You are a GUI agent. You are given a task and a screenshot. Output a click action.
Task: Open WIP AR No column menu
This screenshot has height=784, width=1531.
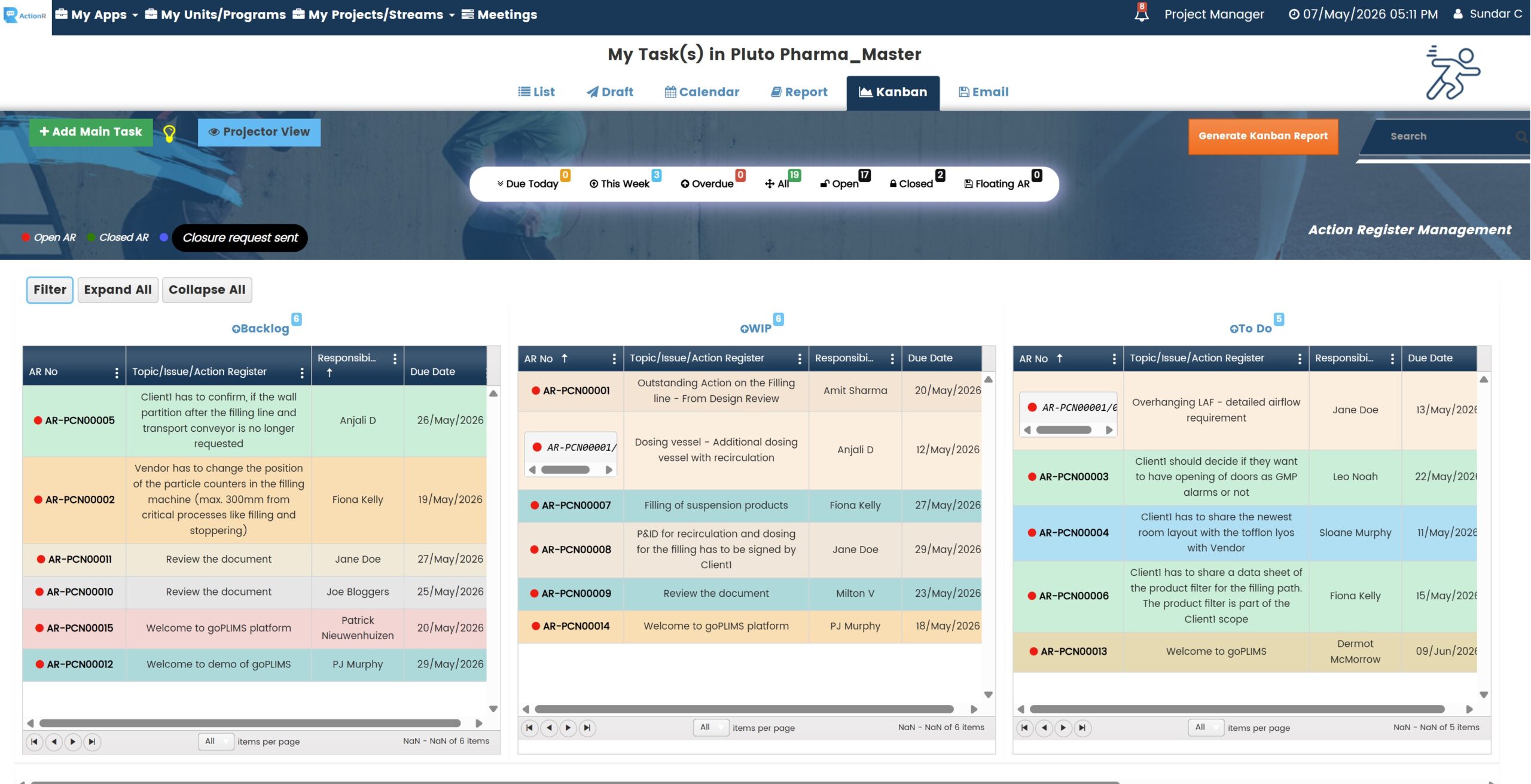click(614, 359)
